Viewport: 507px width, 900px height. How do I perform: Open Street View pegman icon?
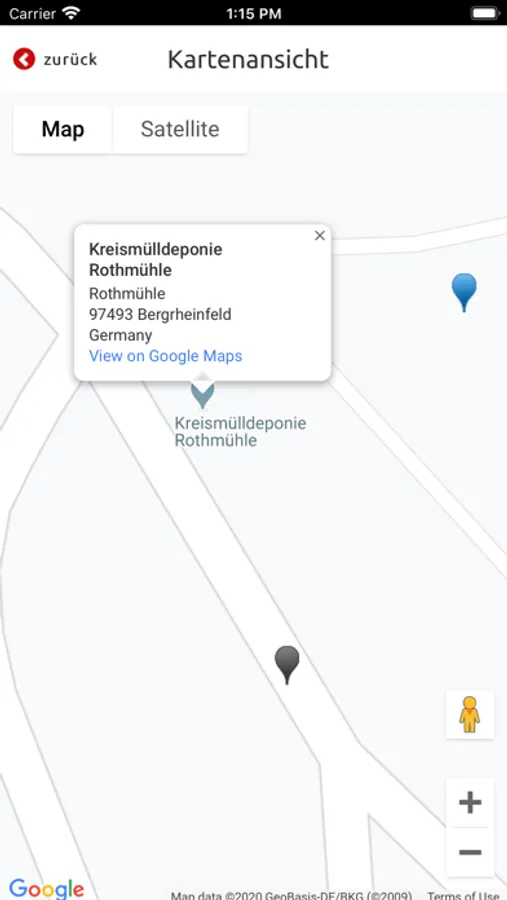(x=470, y=714)
